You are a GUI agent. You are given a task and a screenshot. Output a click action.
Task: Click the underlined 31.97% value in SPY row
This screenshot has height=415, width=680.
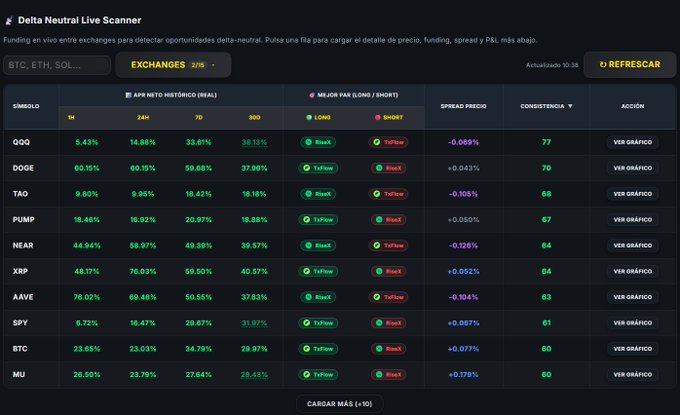[255, 323]
